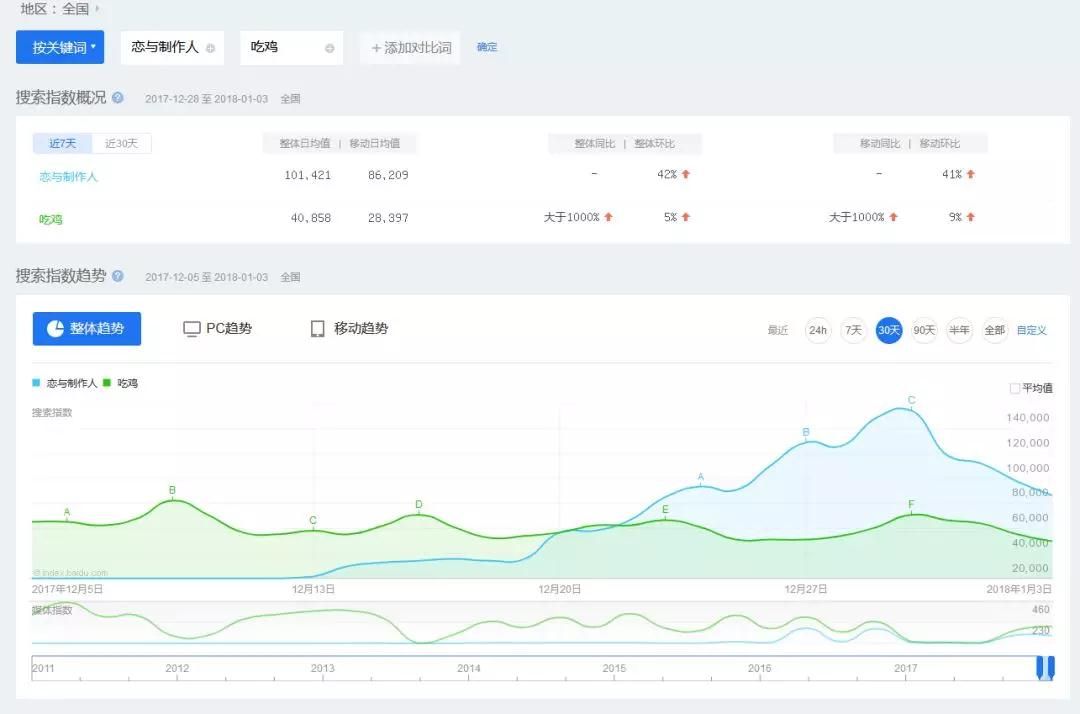Click the PC monitor icon
This screenshot has height=714, width=1080.
[191, 329]
